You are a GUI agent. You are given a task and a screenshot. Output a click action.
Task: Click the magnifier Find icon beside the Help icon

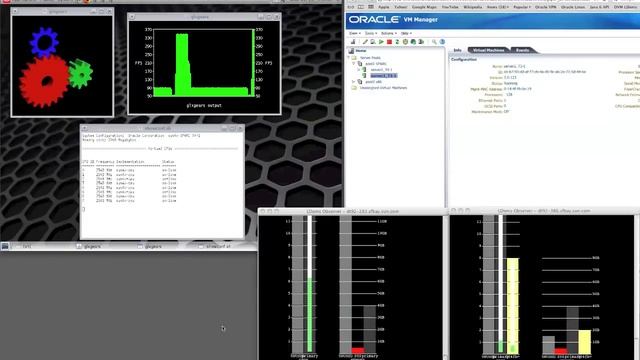pos(434,42)
